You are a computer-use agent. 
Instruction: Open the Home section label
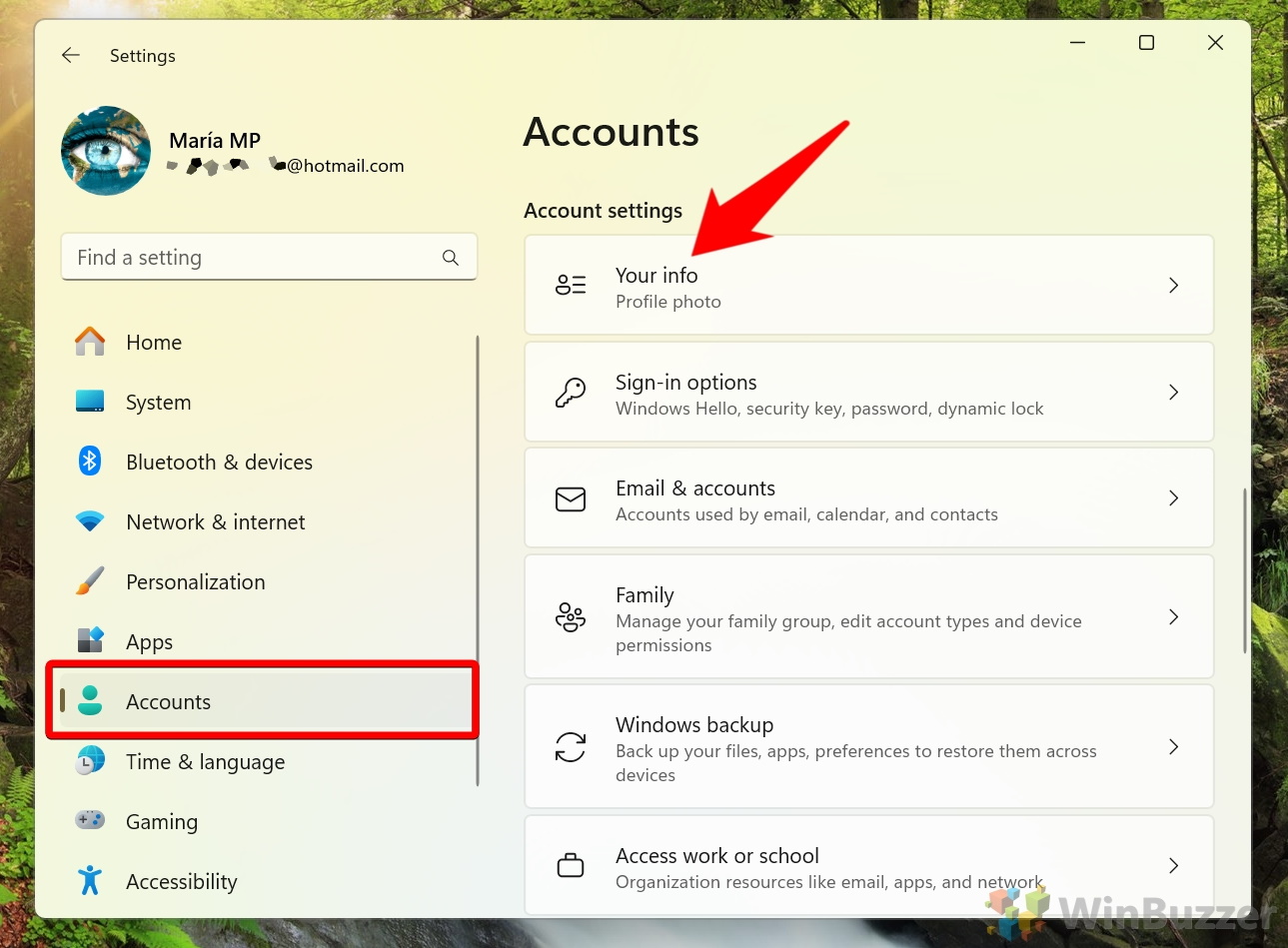point(154,343)
